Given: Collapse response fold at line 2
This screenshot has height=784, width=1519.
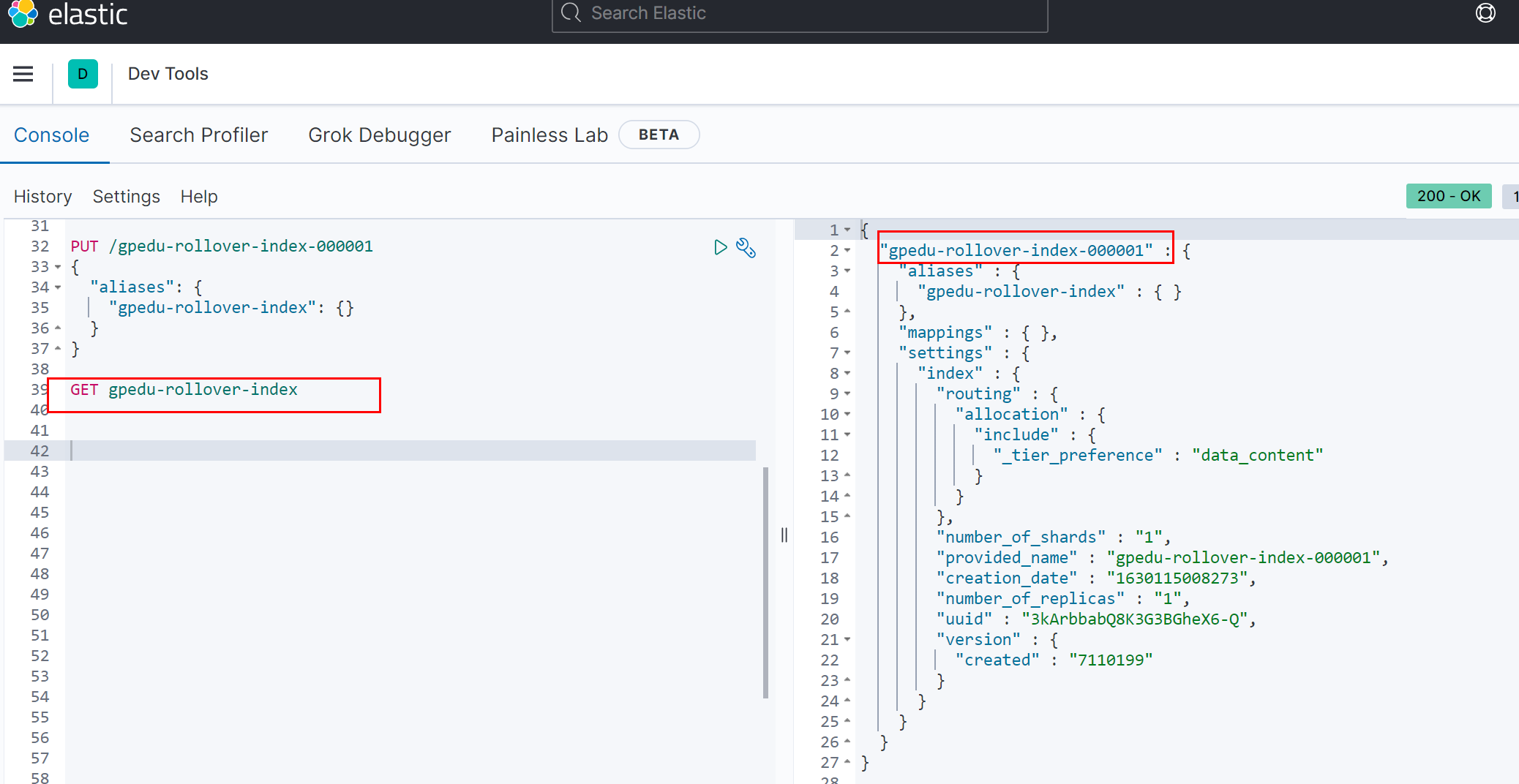Looking at the screenshot, I should 847,251.
